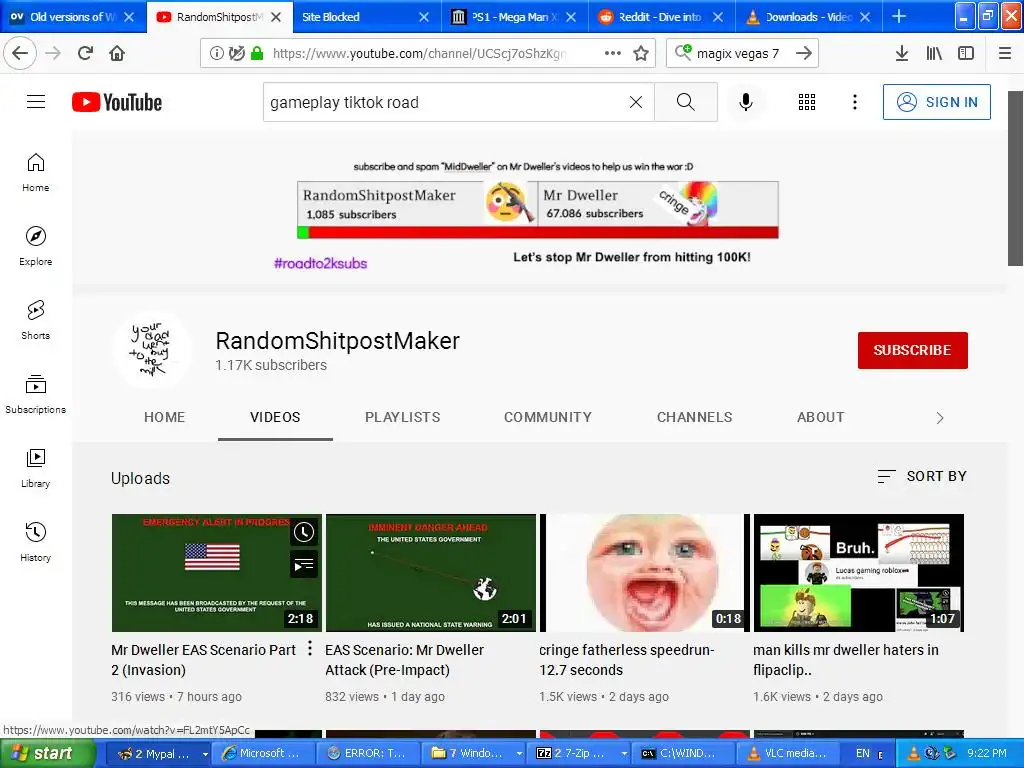The image size is (1024, 768).
Task: Open the COMMUNITY tab
Action: click(548, 417)
